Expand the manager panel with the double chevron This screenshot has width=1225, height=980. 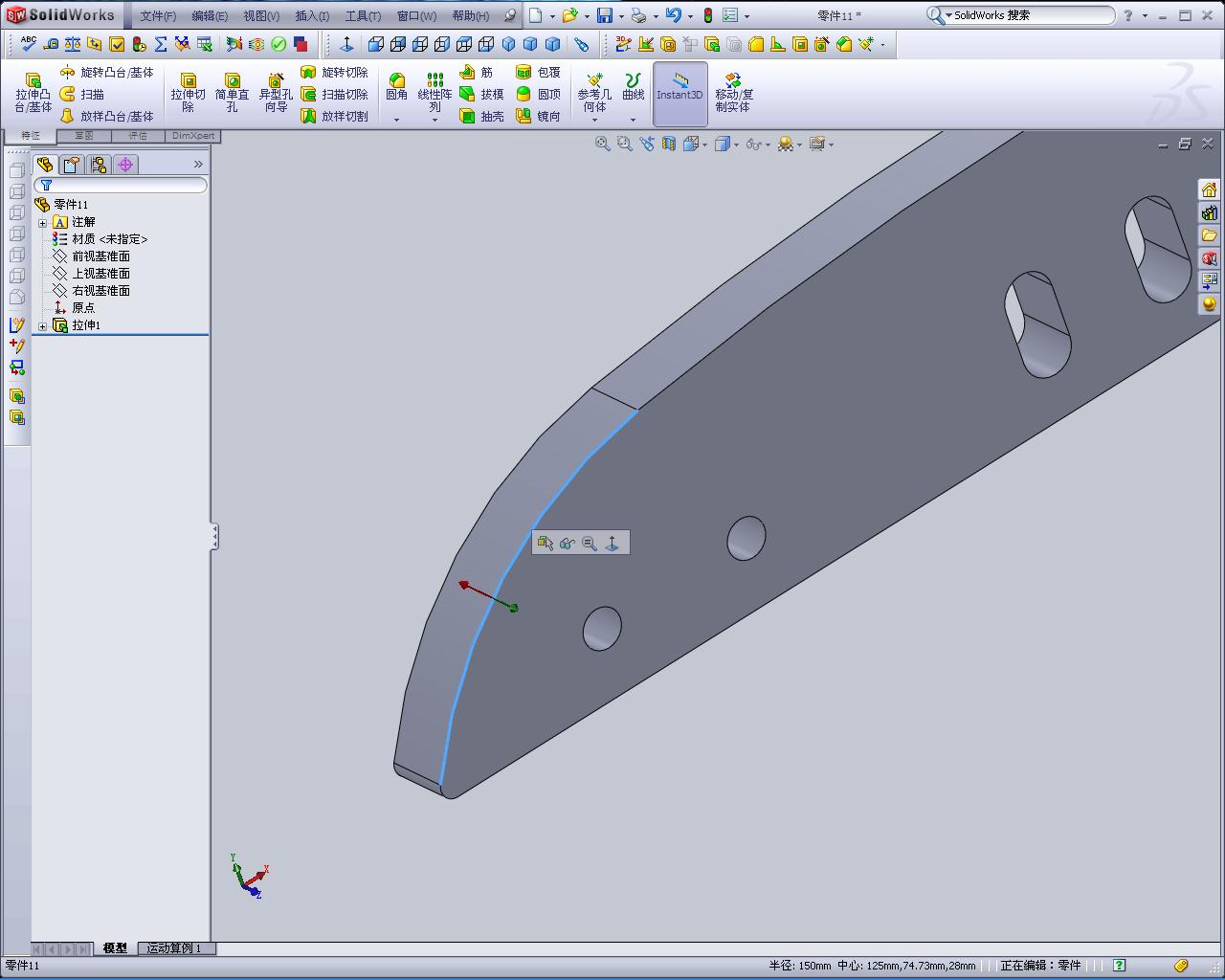click(x=198, y=165)
